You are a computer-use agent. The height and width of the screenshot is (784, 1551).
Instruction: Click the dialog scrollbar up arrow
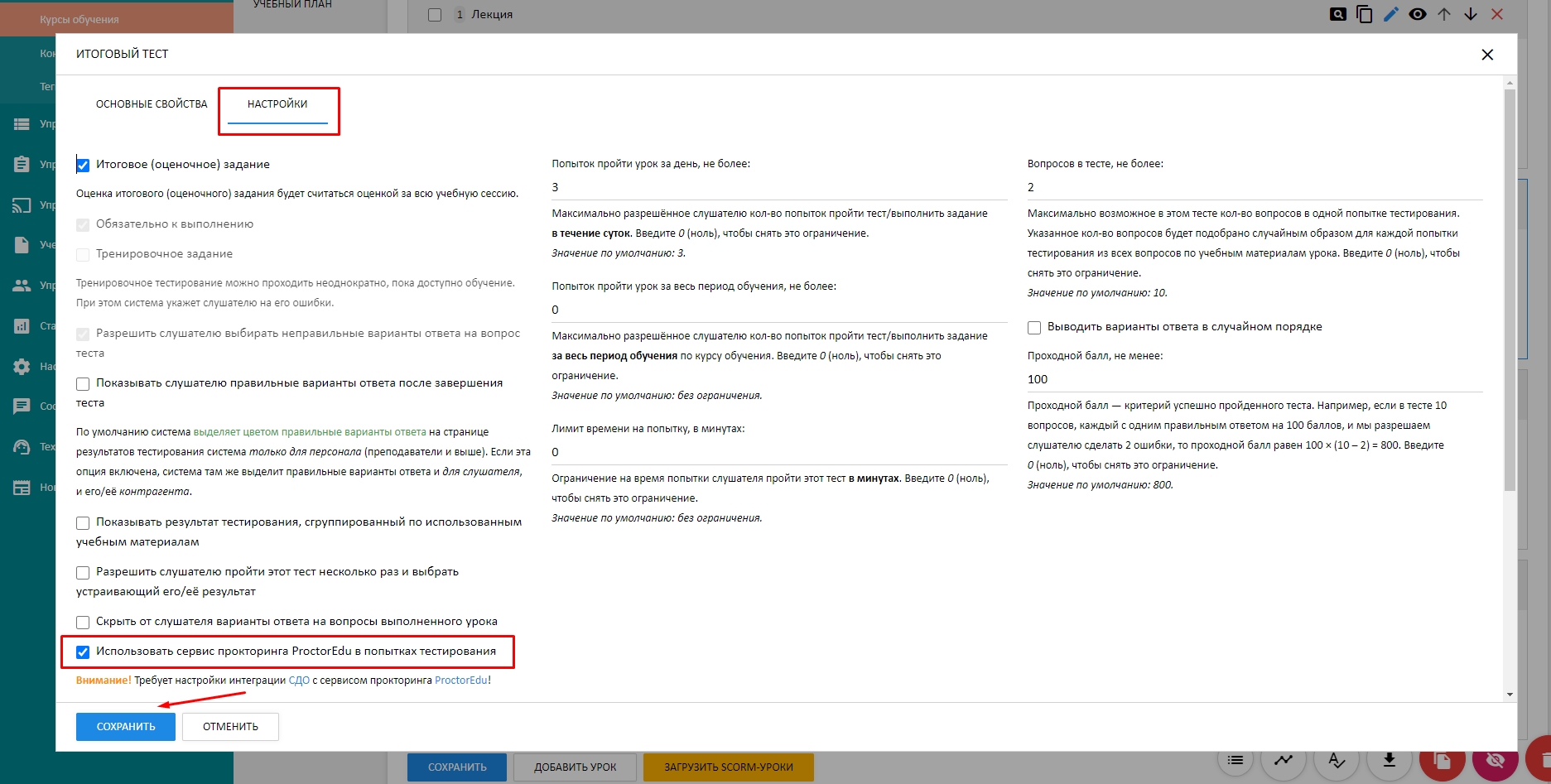(x=1510, y=83)
